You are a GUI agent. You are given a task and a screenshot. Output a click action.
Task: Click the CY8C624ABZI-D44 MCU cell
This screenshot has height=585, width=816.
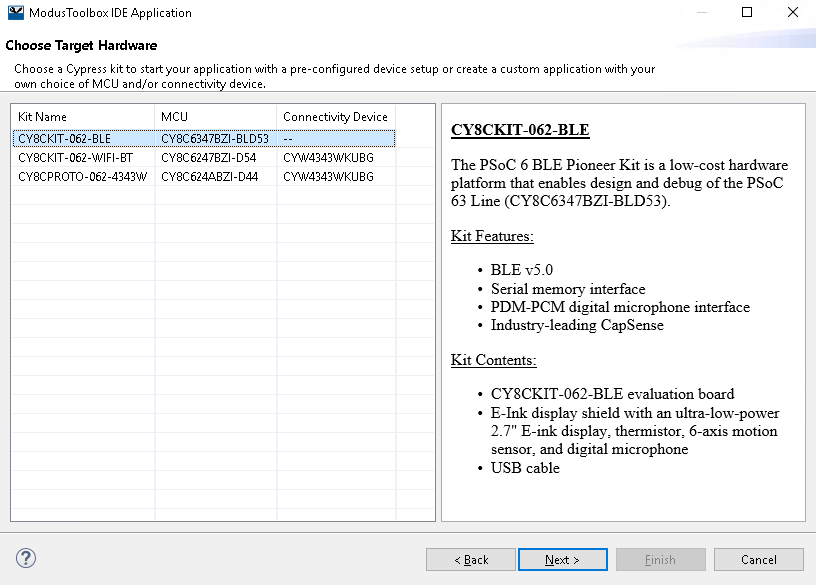point(209,177)
